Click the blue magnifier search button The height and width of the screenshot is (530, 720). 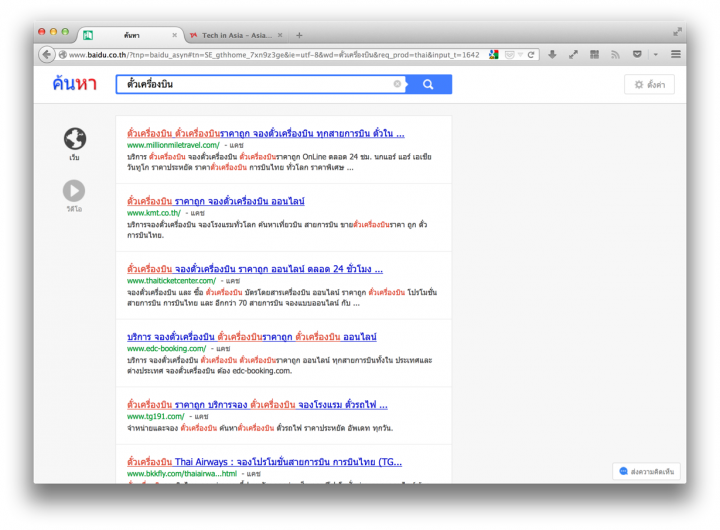pos(428,84)
